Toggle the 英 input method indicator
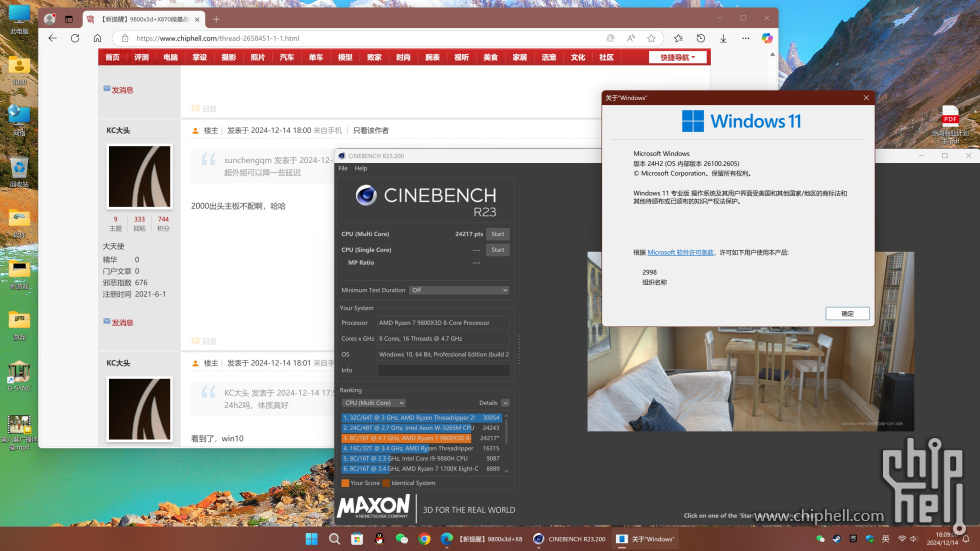 pyautogui.click(x=886, y=539)
